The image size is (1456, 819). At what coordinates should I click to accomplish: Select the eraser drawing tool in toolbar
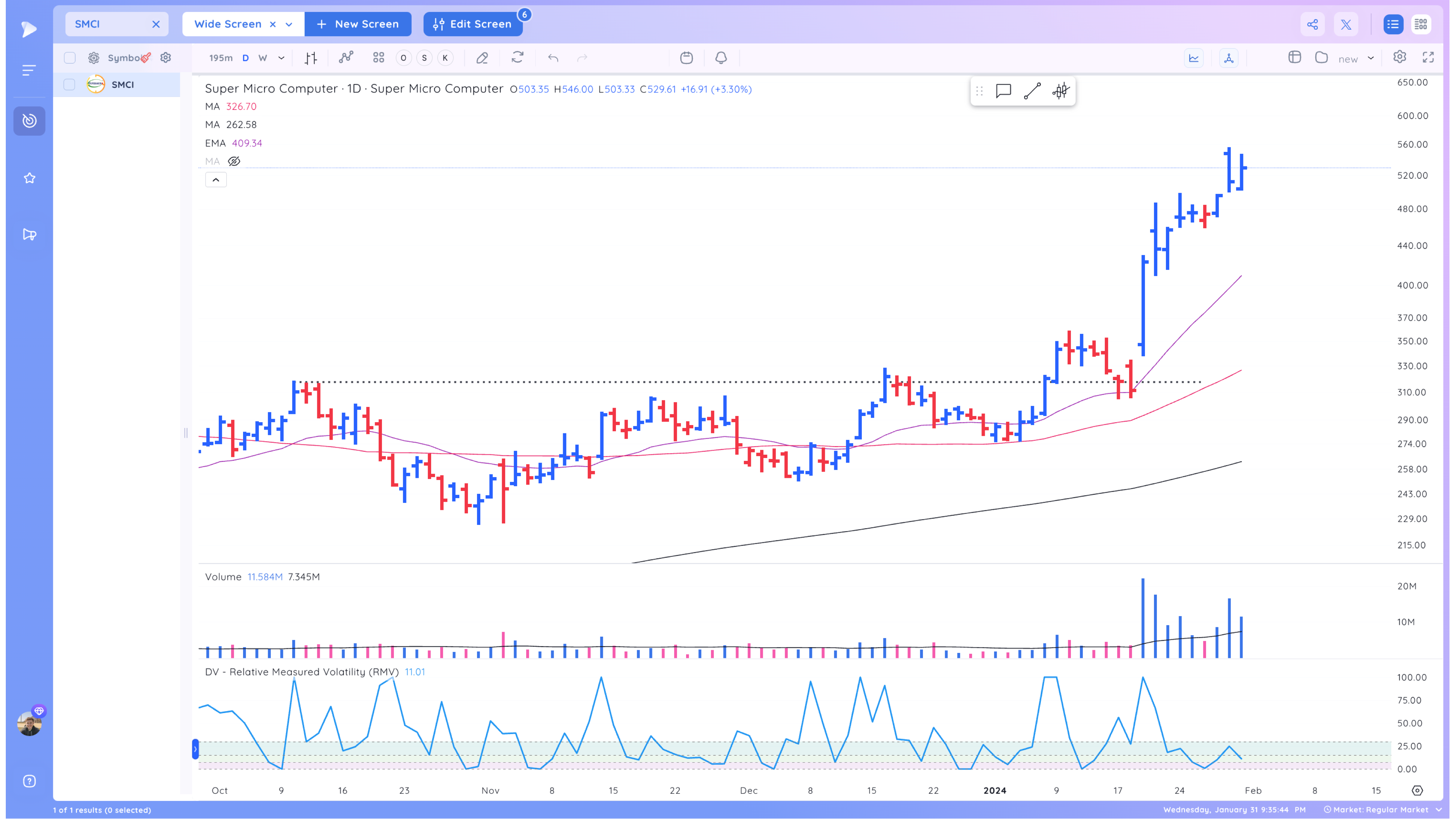(482, 58)
